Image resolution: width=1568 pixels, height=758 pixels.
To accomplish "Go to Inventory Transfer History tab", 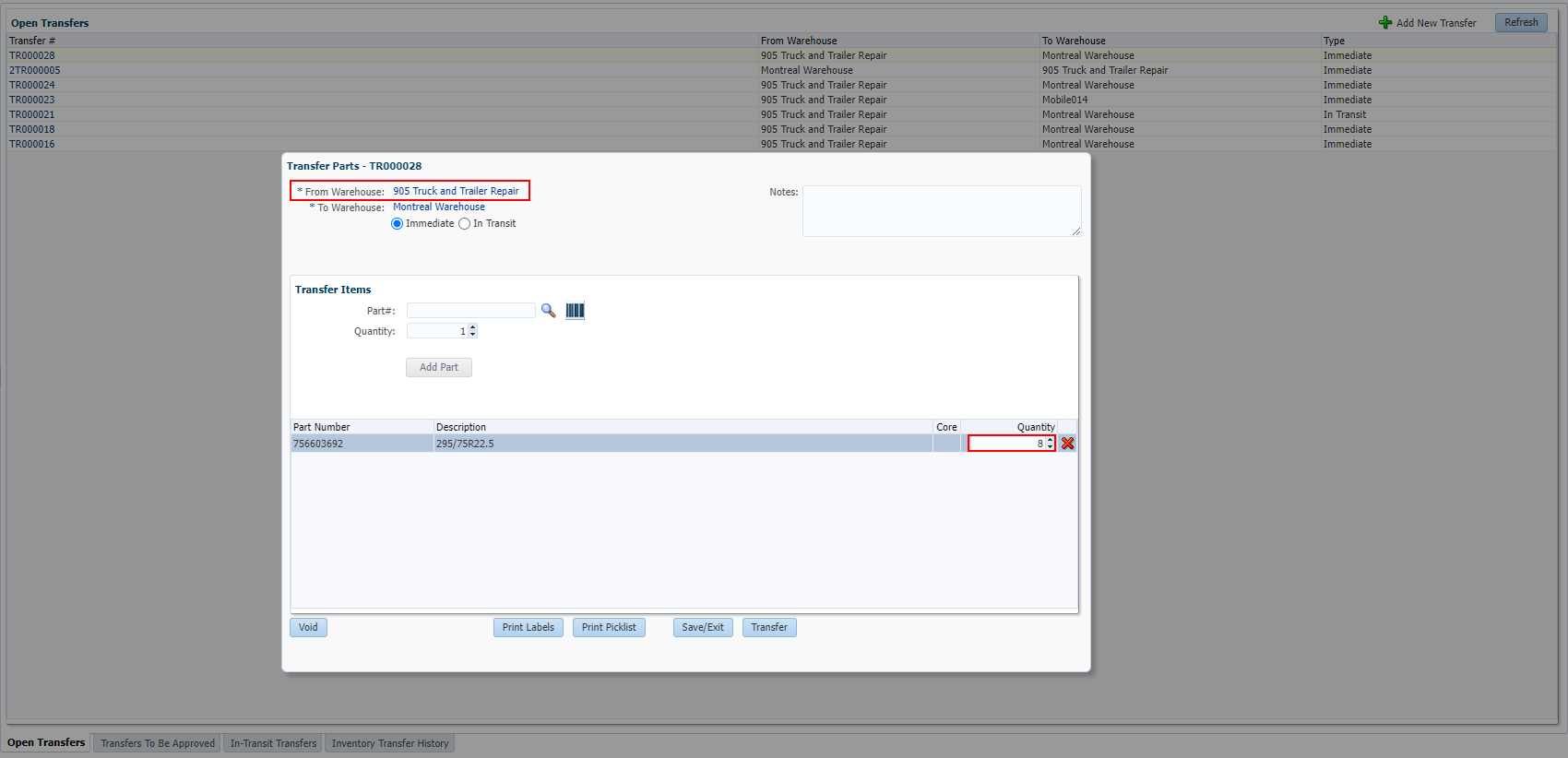I will [x=390, y=743].
